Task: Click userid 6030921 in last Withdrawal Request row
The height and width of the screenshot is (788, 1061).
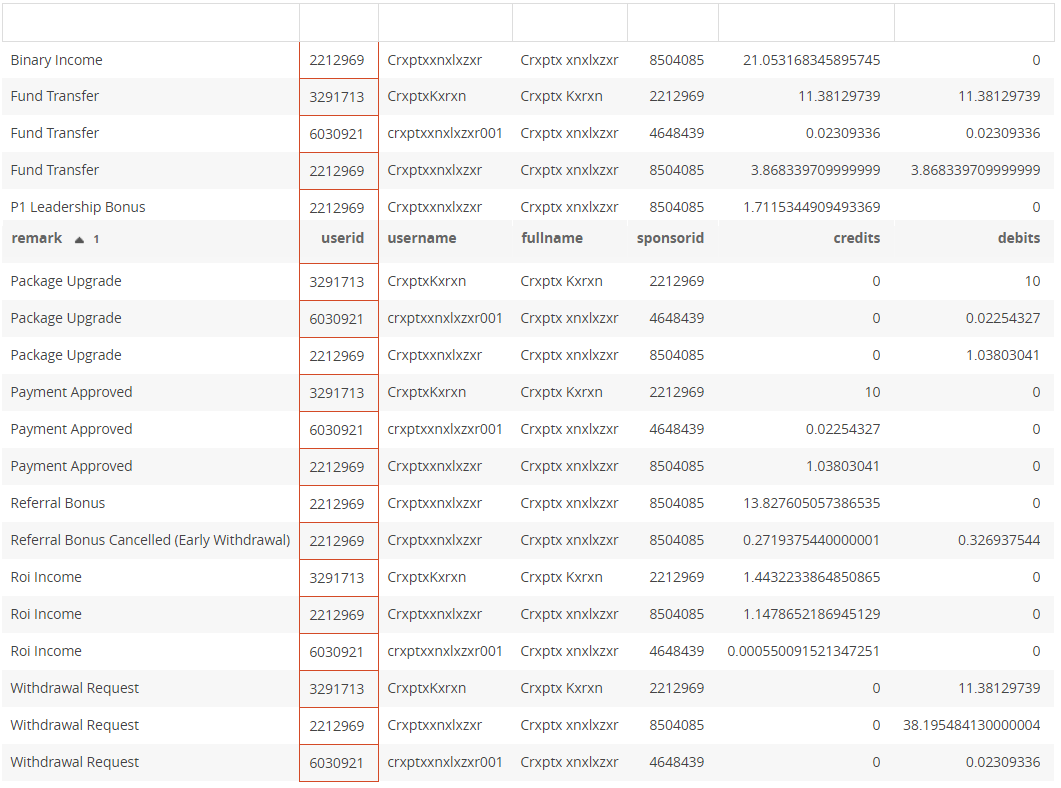Action: point(337,762)
